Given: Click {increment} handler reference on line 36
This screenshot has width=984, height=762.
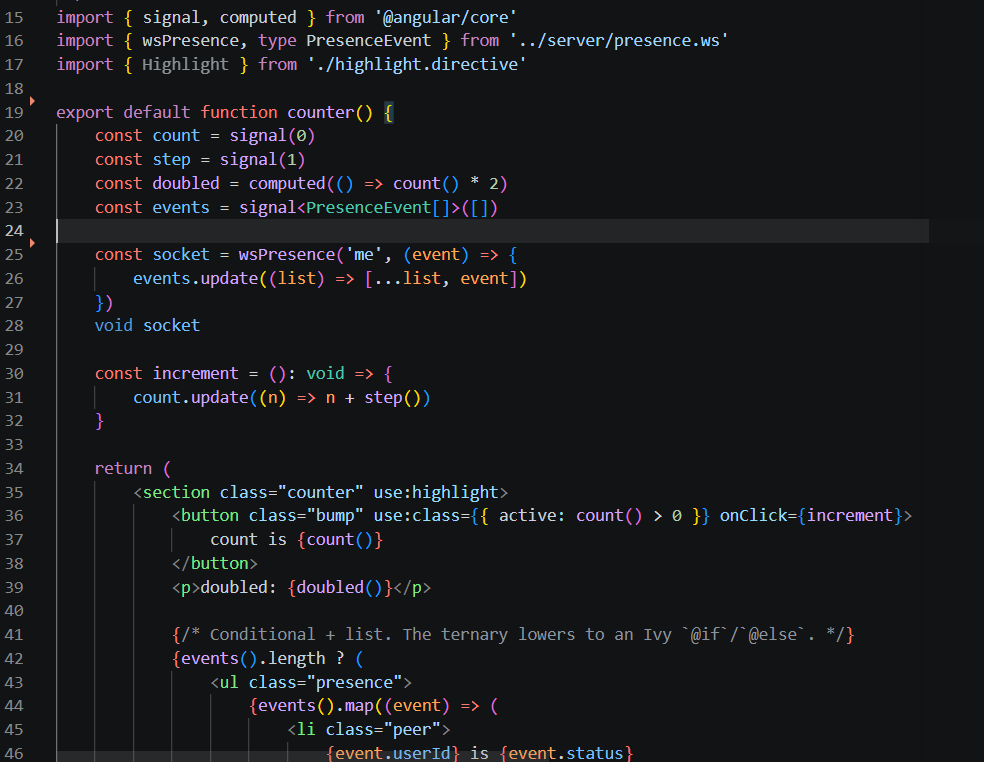Looking at the screenshot, I should 850,516.
